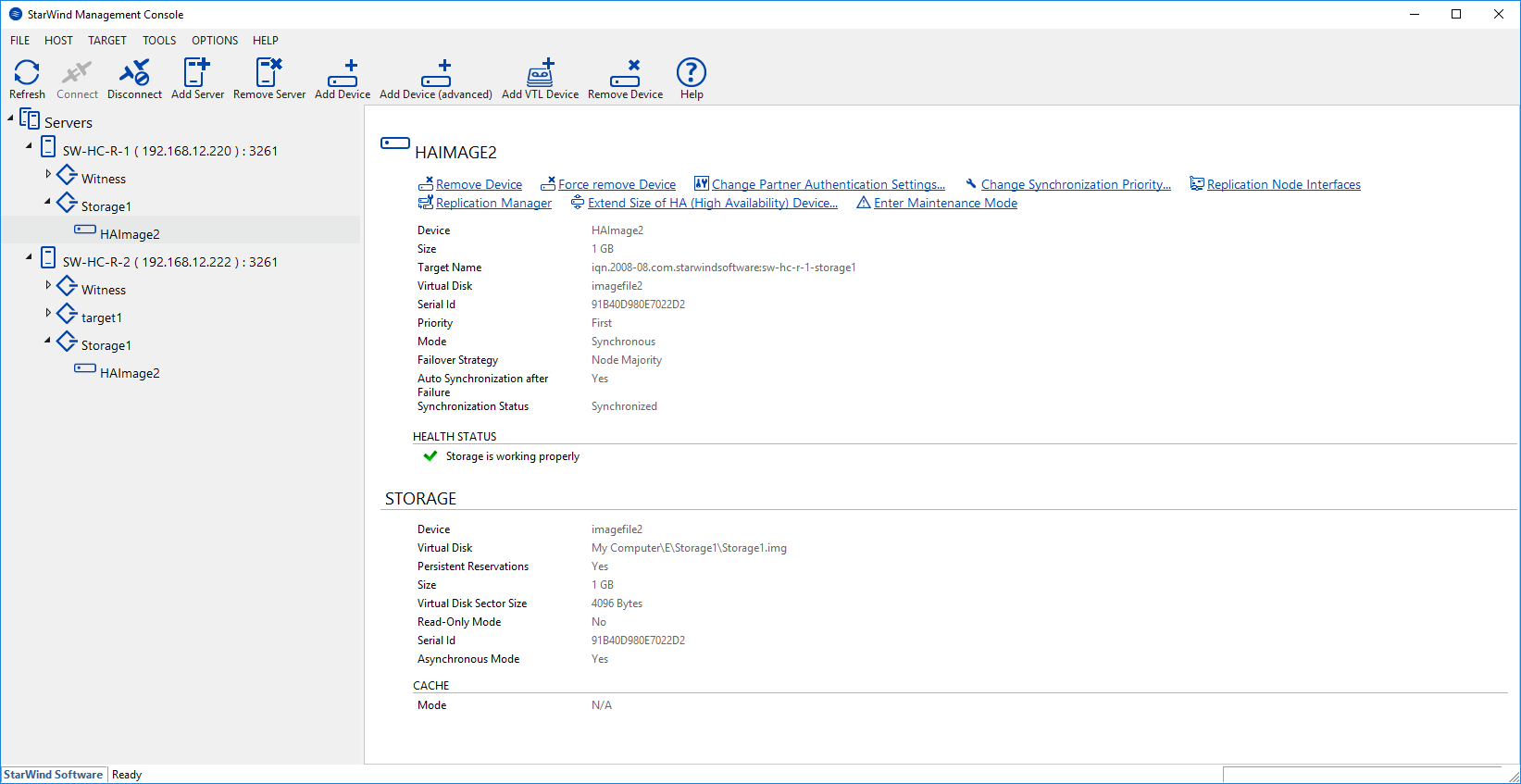Viewport: 1521px width, 784px height.
Task: Click the Storage1.img virtual disk path
Action: tap(689, 548)
